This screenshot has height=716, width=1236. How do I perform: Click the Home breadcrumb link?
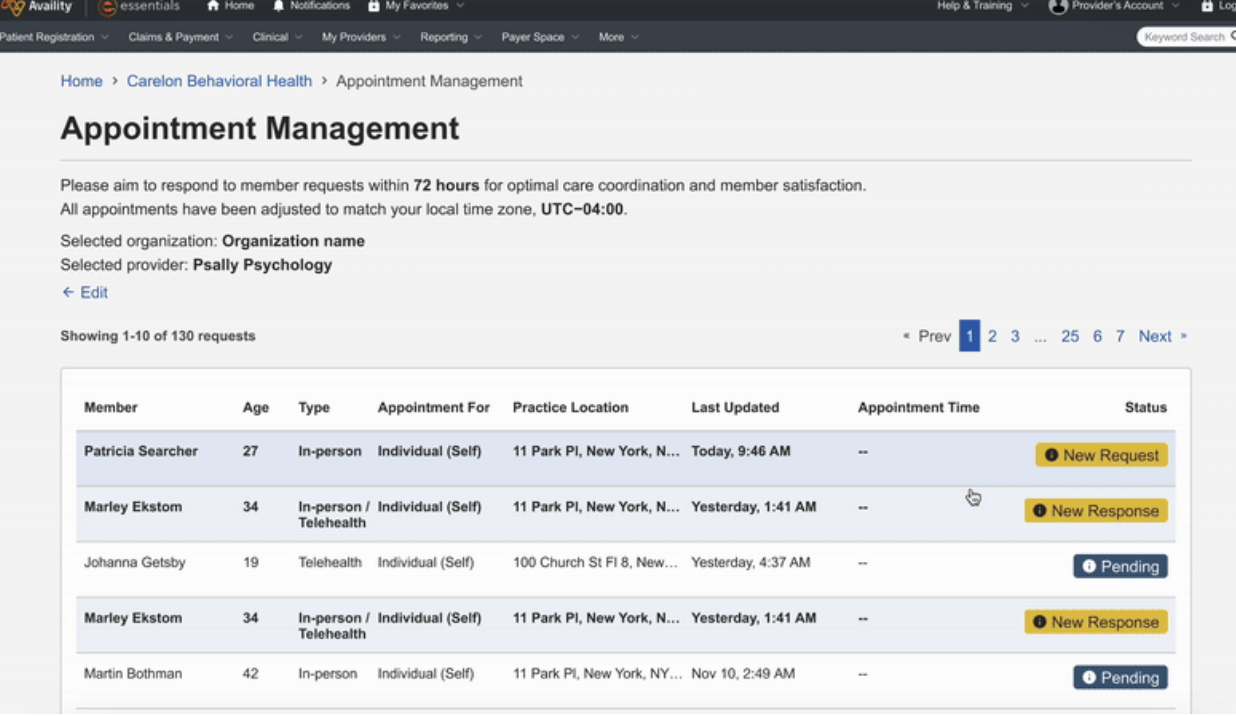[x=81, y=81]
